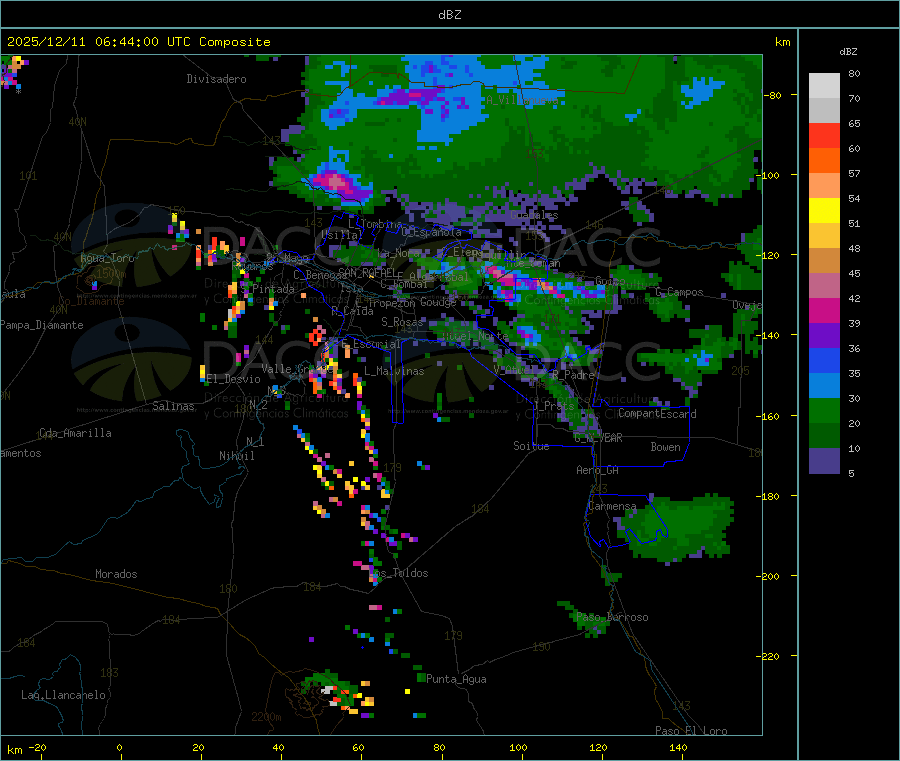900x761 pixels.
Task: Click the bright green 20-30 dBZ swatch
Action: pyautogui.click(x=824, y=411)
